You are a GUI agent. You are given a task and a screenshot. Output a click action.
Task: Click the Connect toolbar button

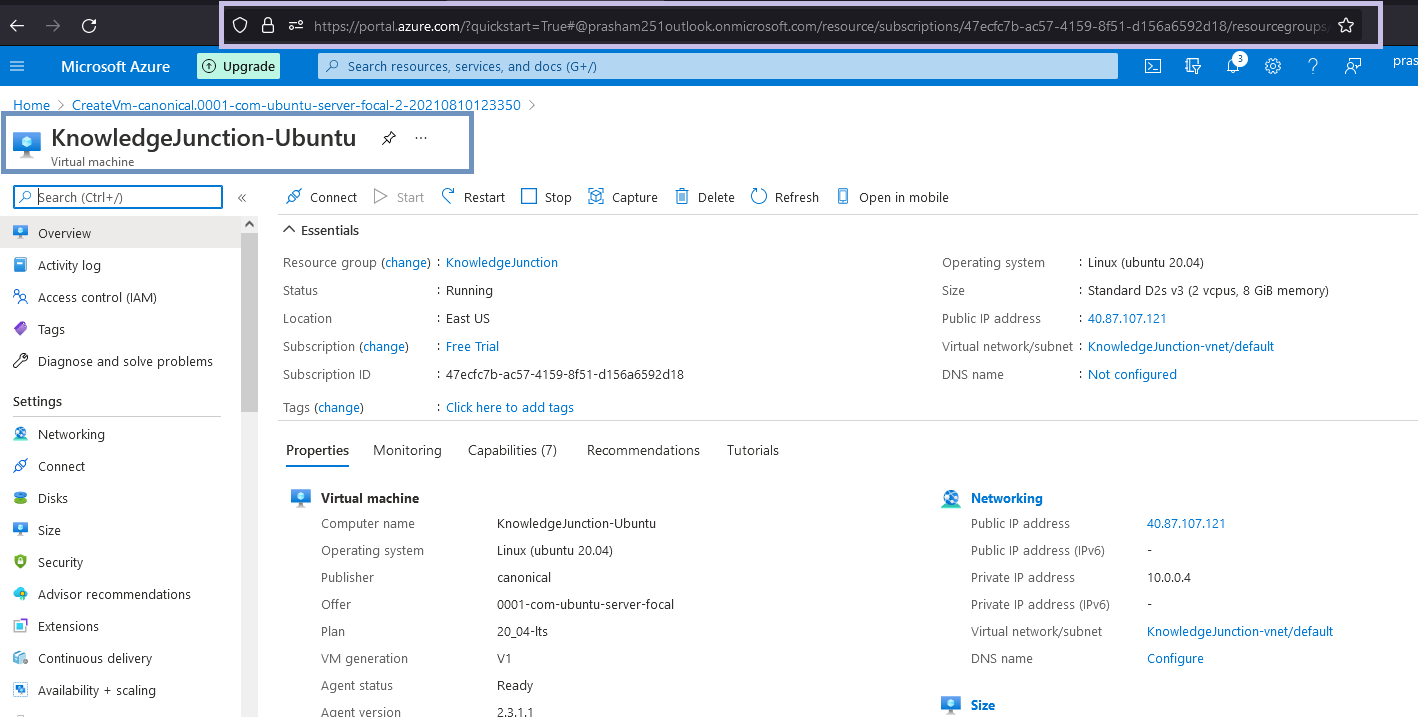321,197
